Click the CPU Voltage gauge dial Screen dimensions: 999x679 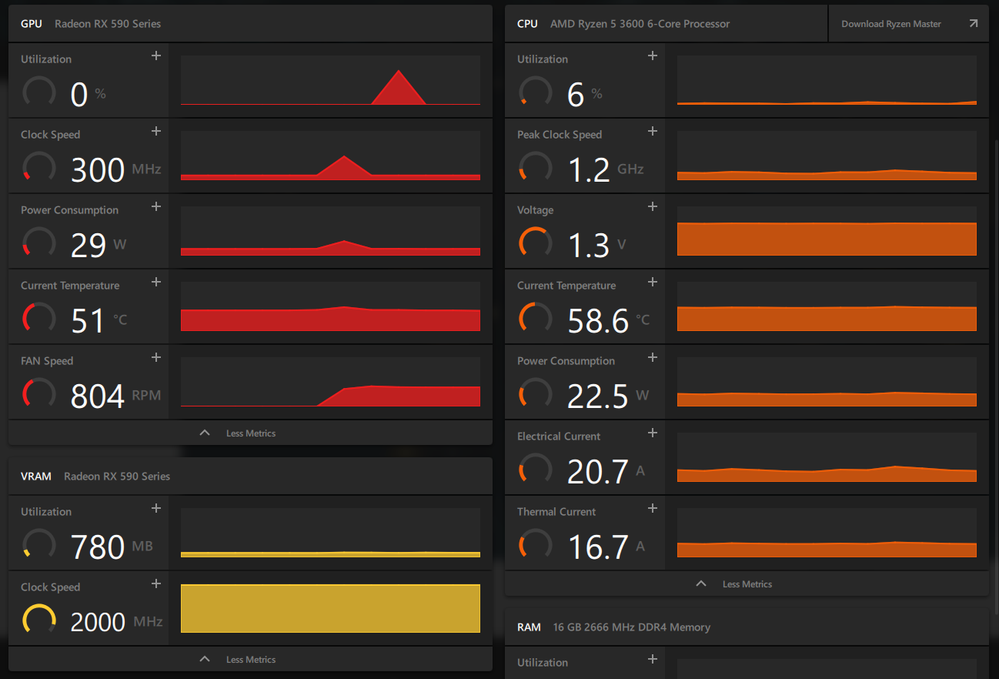535,243
